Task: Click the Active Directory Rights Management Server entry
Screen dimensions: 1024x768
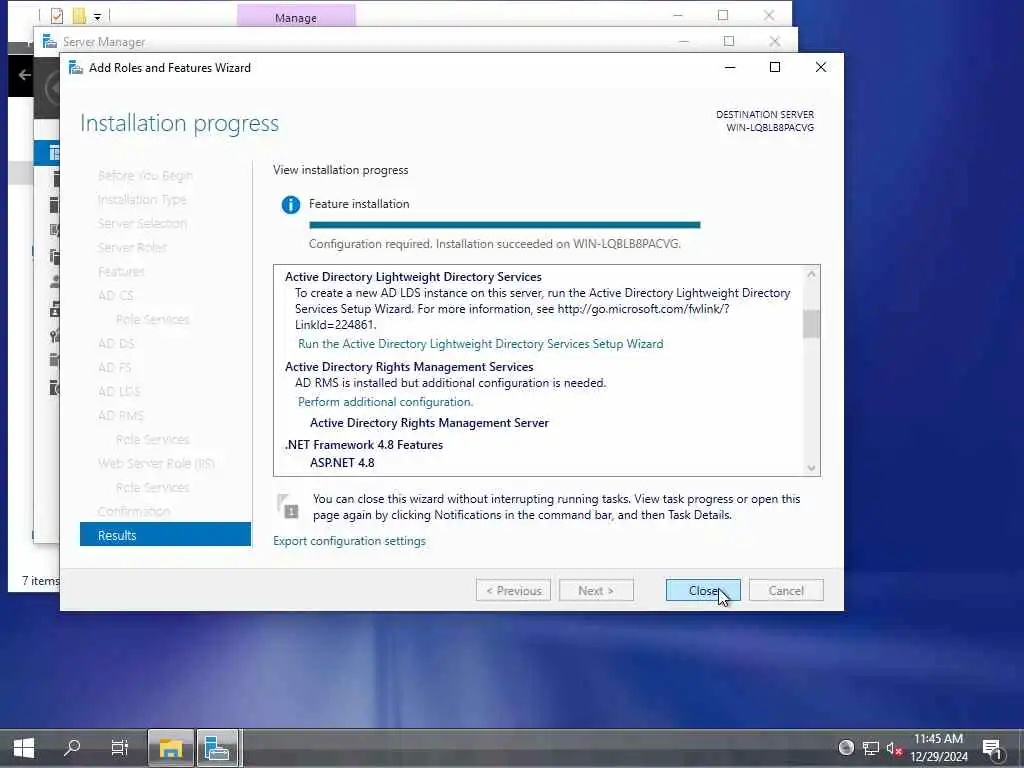Action: (429, 423)
